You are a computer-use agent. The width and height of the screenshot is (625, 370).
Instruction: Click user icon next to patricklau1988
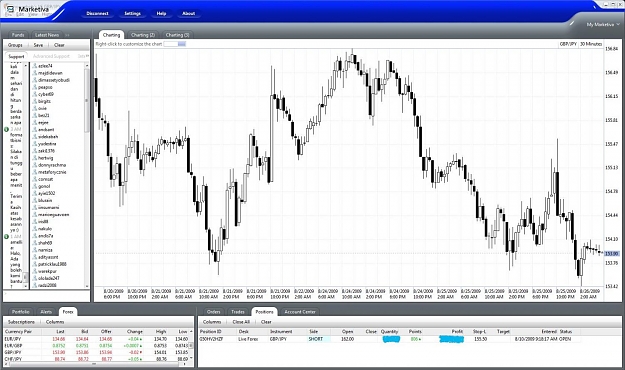click(35, 264)
